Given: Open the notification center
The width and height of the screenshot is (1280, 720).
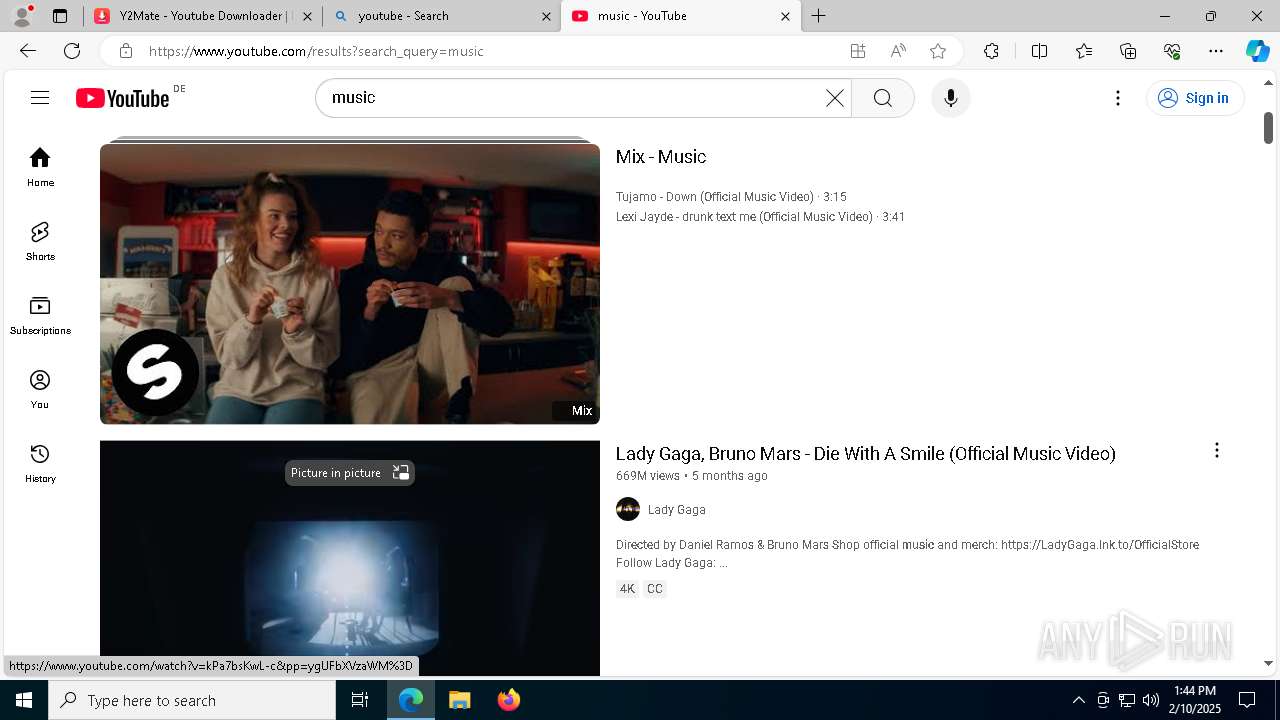Looking at the screenshot, I should pyautogui.click(x=1247, y=700).
